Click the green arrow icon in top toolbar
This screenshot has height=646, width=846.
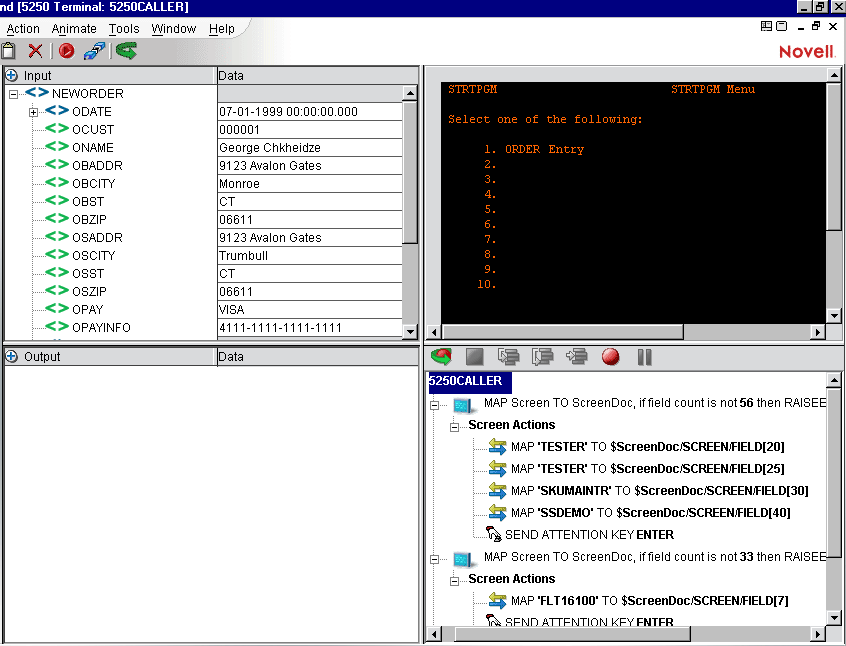[125, 51]
